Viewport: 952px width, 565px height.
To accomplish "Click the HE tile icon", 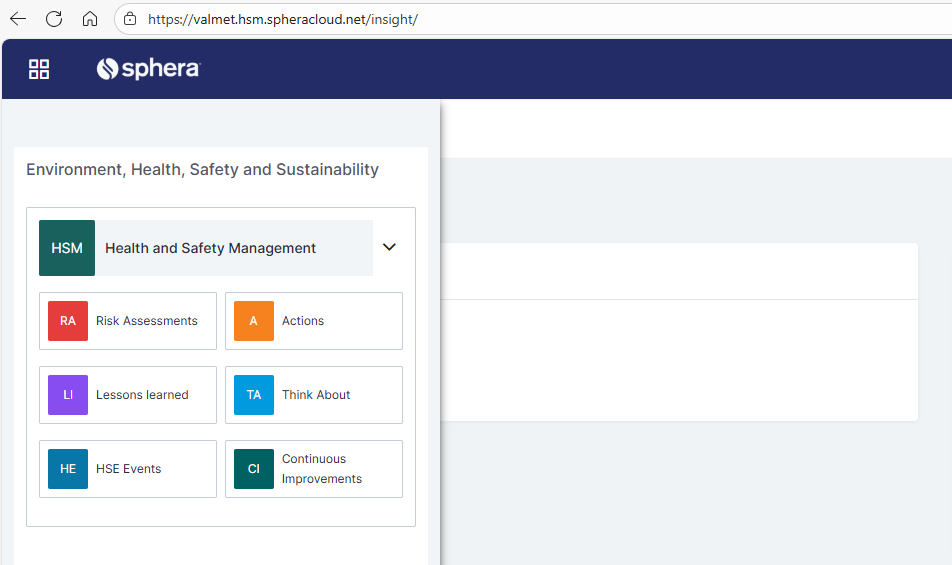I will point(68,469).
